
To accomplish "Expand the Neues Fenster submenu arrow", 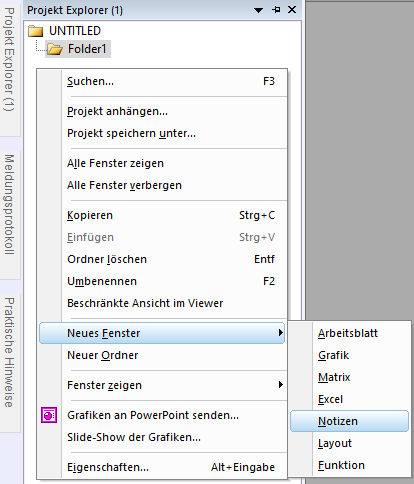I will (281, 333).
